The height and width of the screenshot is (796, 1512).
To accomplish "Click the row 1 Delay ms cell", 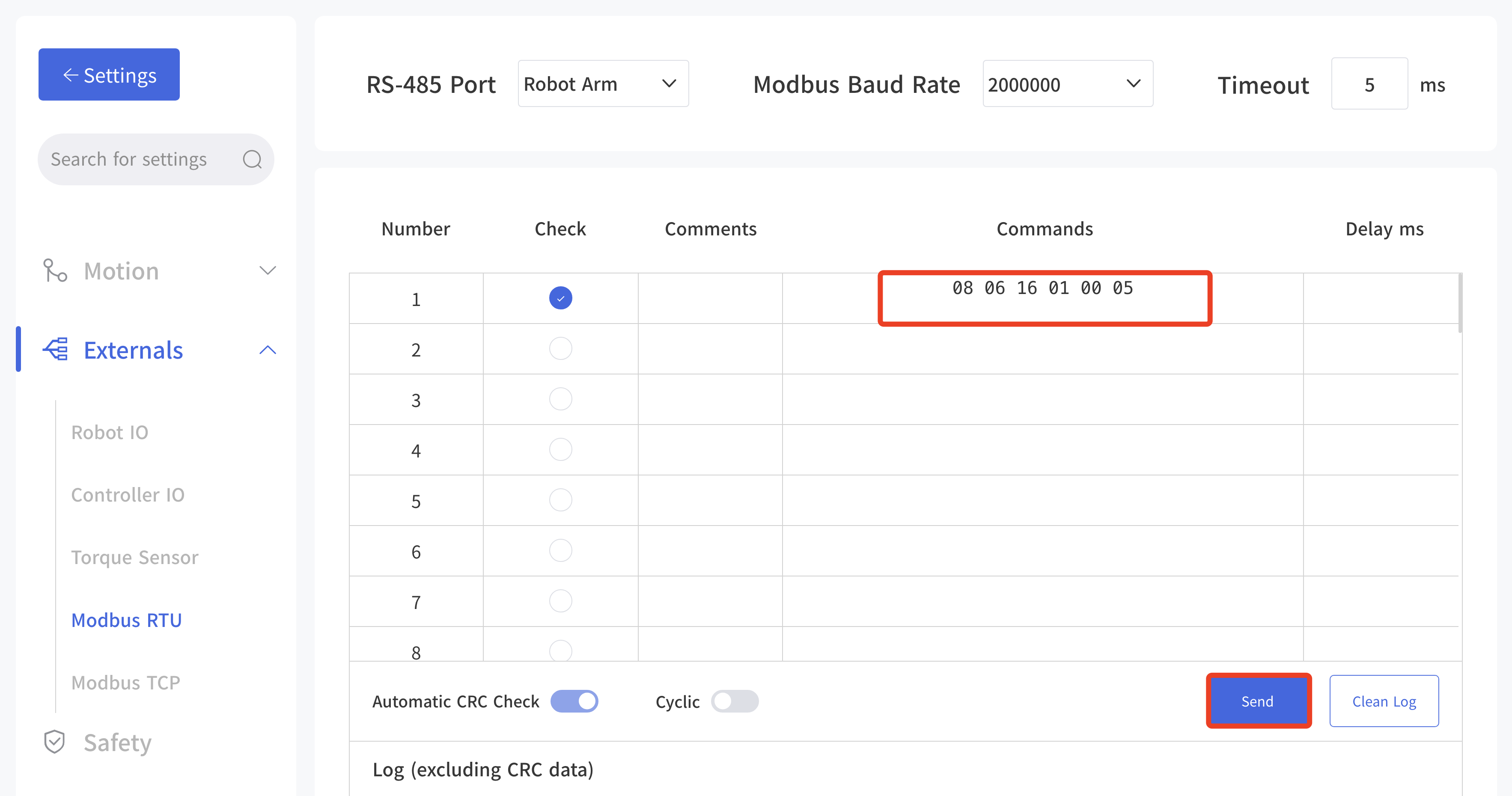I will pyautogui.click(x=1381, y=298).
